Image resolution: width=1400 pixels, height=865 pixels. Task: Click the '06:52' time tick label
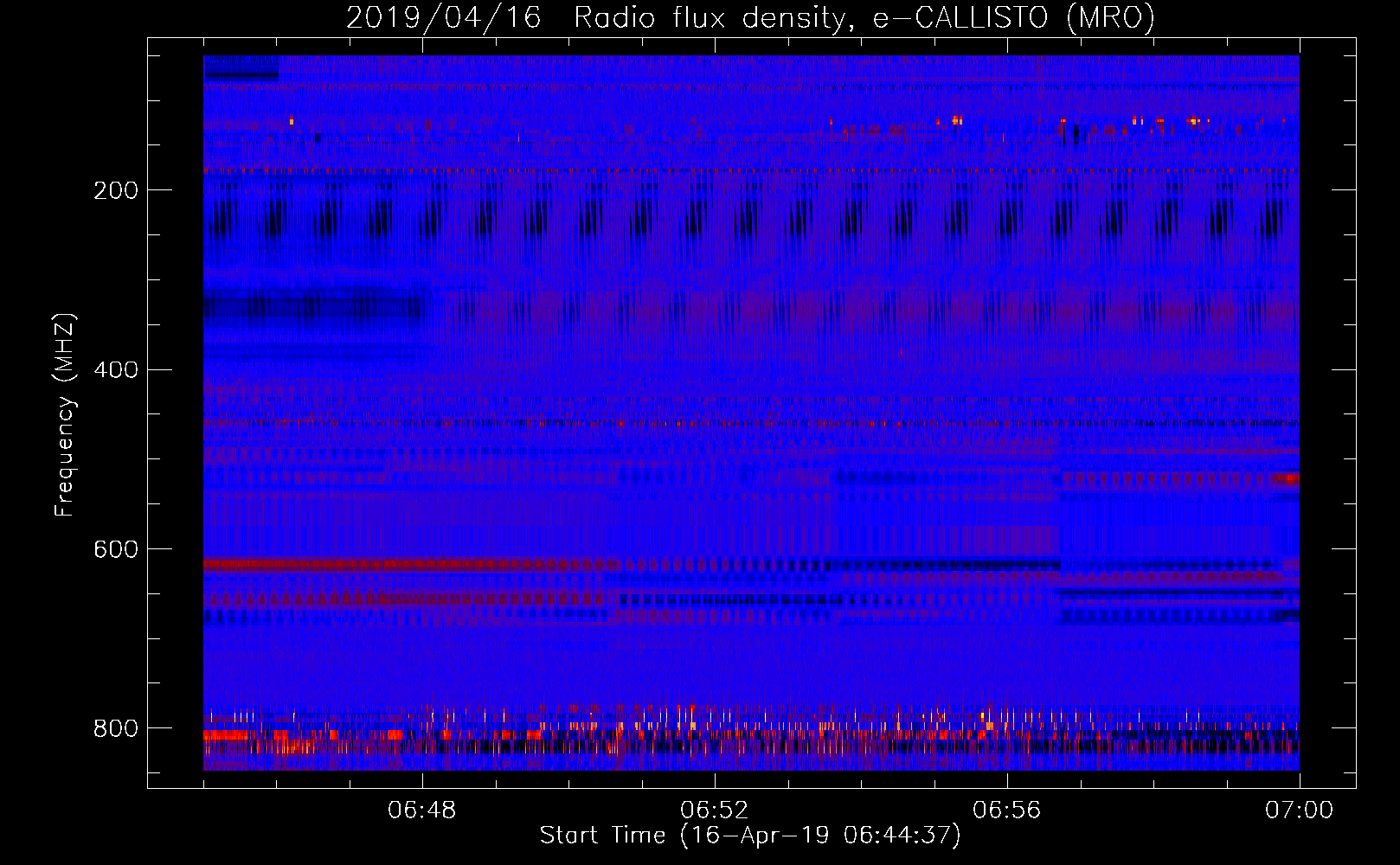715,811
